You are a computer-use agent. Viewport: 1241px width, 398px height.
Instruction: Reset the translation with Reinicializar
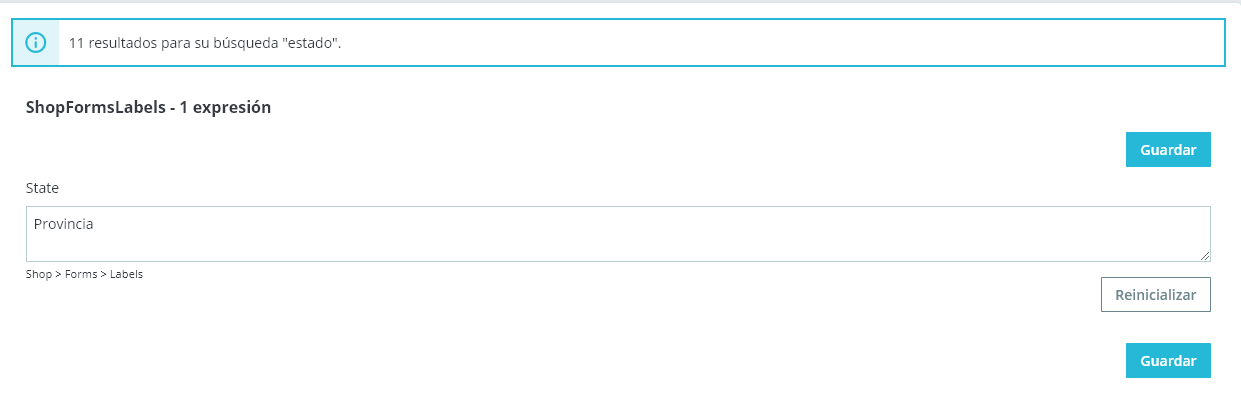click(1155, 295)
